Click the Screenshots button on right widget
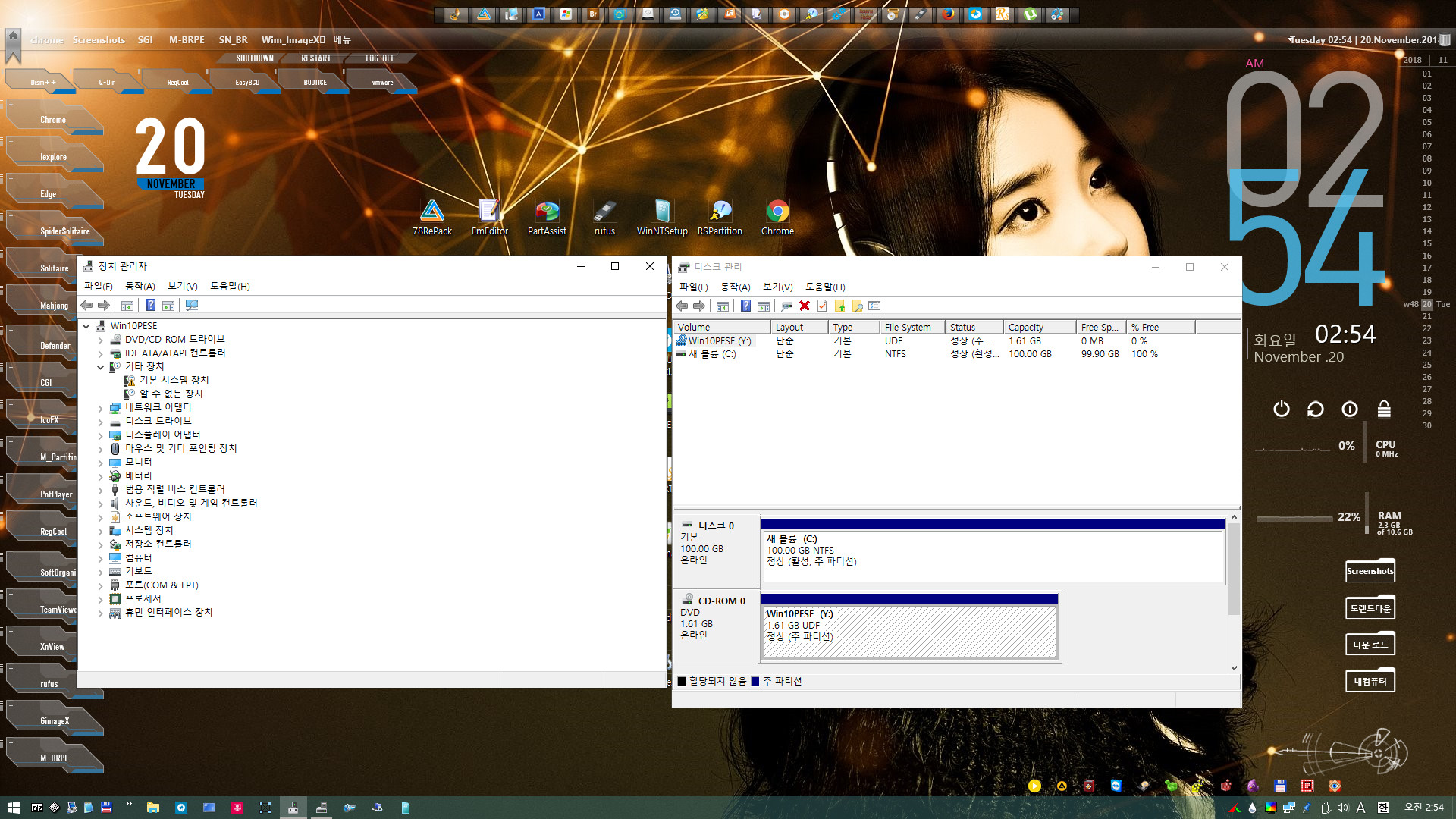The height and width of the screenshot is (819, 1456). [1370, 571]
